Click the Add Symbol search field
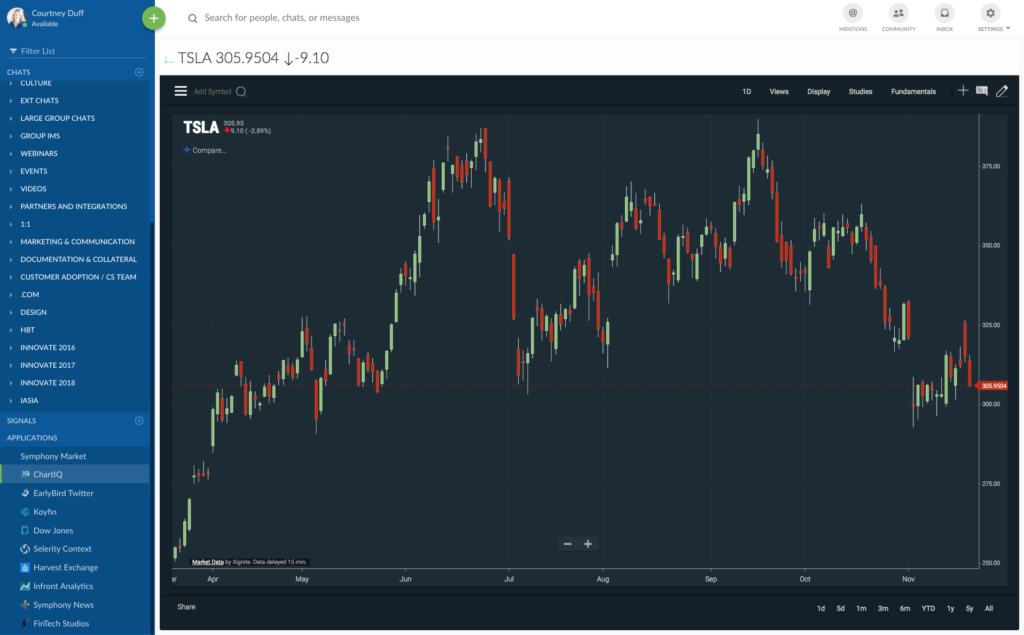1024x635 pixels. coord(212,91)
